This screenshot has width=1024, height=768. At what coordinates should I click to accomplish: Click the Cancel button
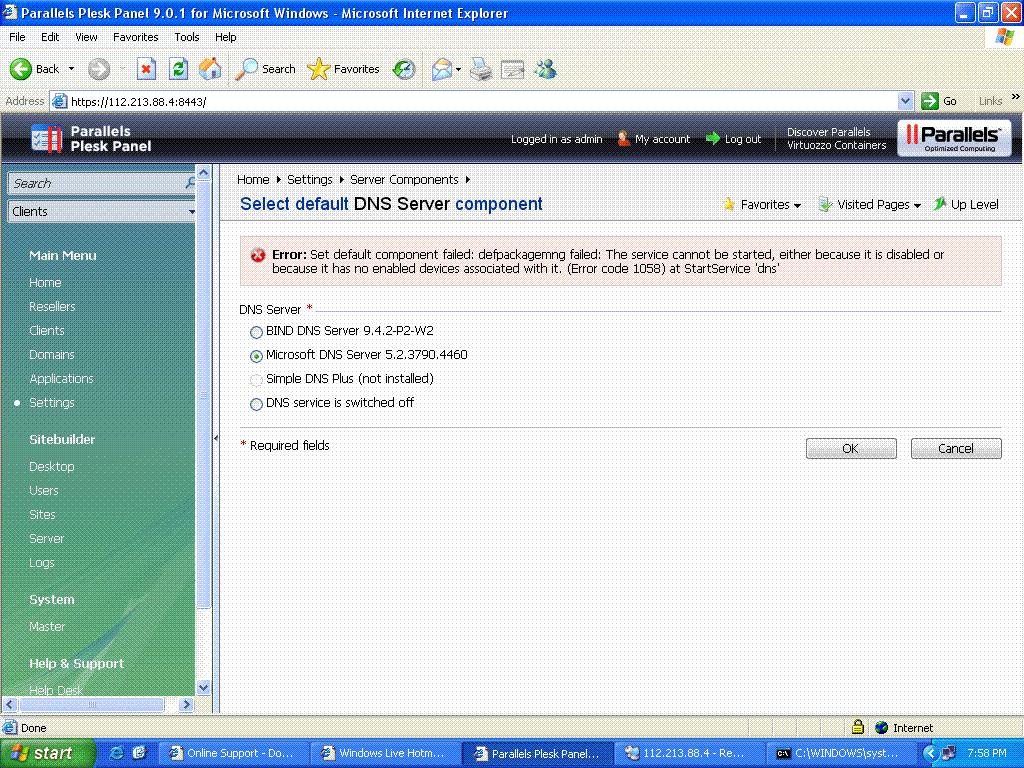tap(955, 449)
